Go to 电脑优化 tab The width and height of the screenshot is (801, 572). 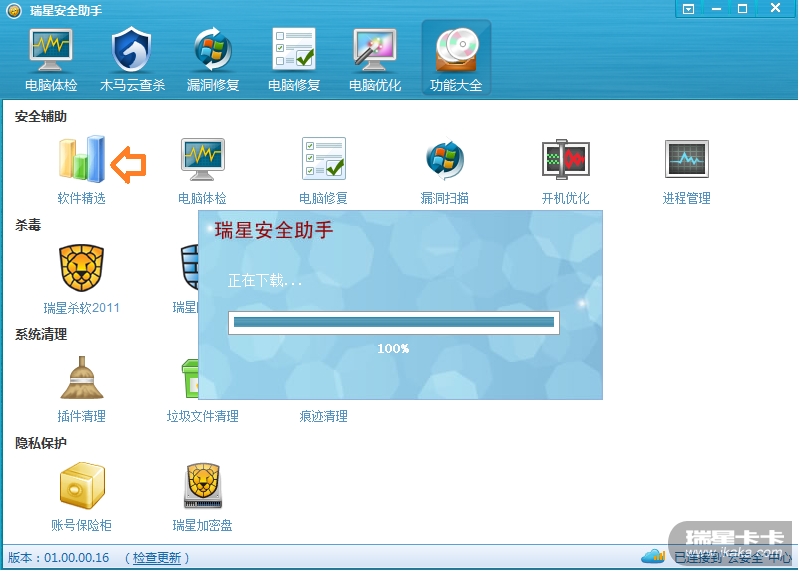pos(374,60)
